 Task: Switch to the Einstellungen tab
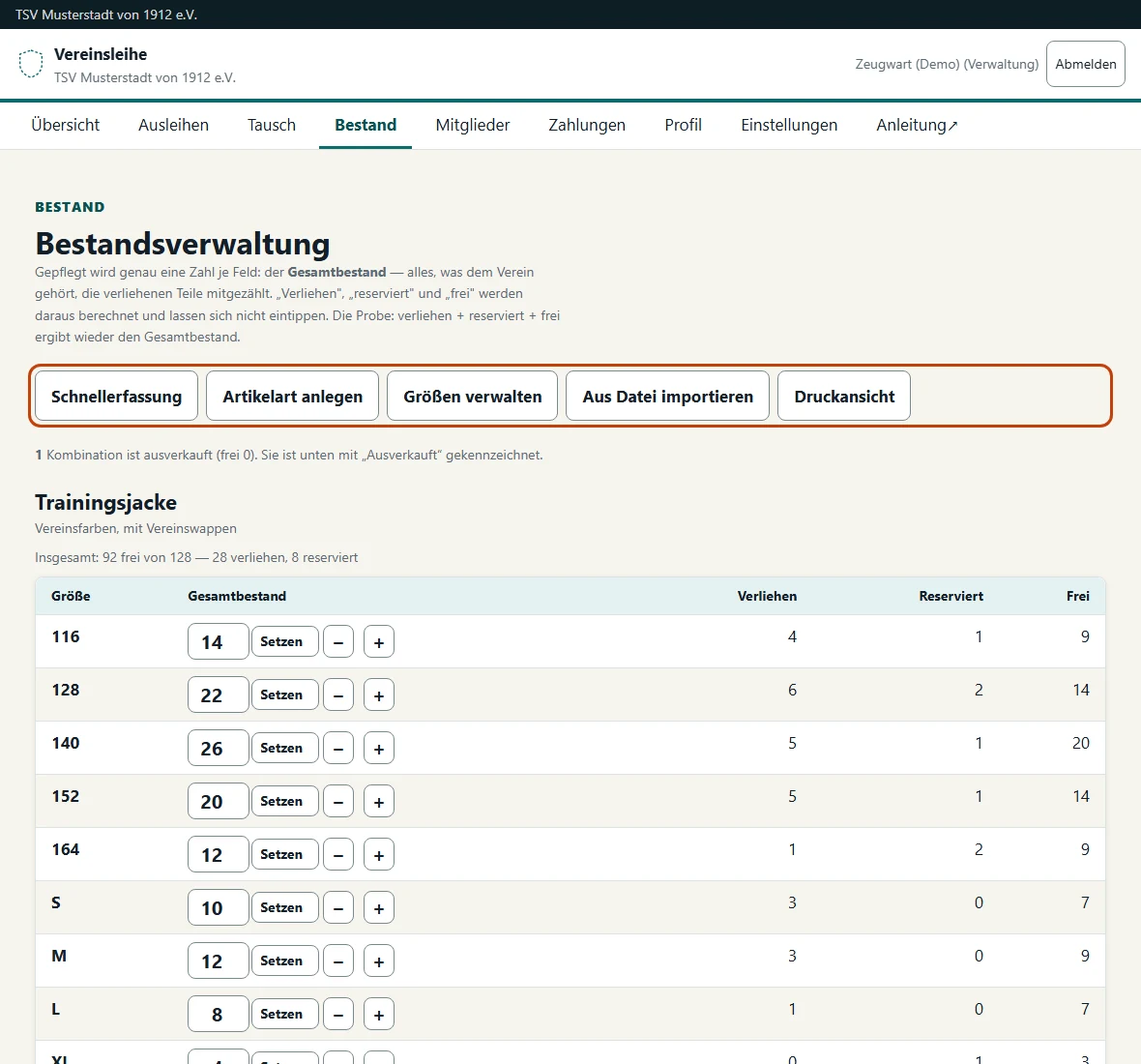pyautogui.click(x=789, y=125)
